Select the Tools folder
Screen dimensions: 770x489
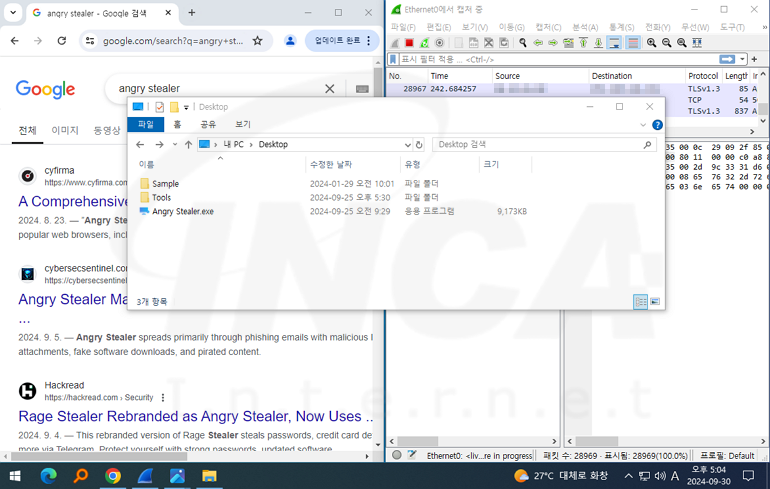coord(161,197)
